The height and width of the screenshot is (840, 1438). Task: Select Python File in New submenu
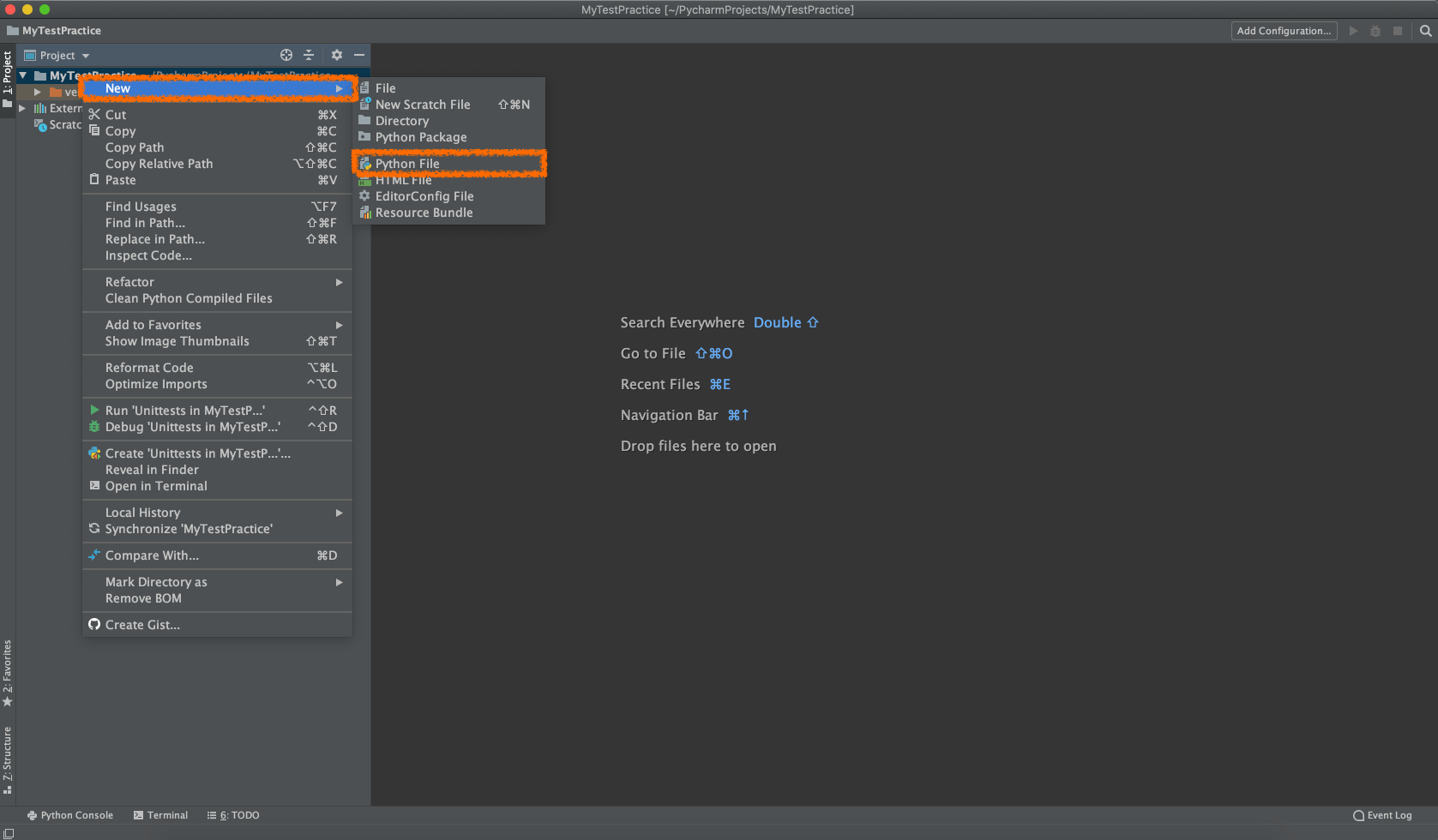coord(449,164)
